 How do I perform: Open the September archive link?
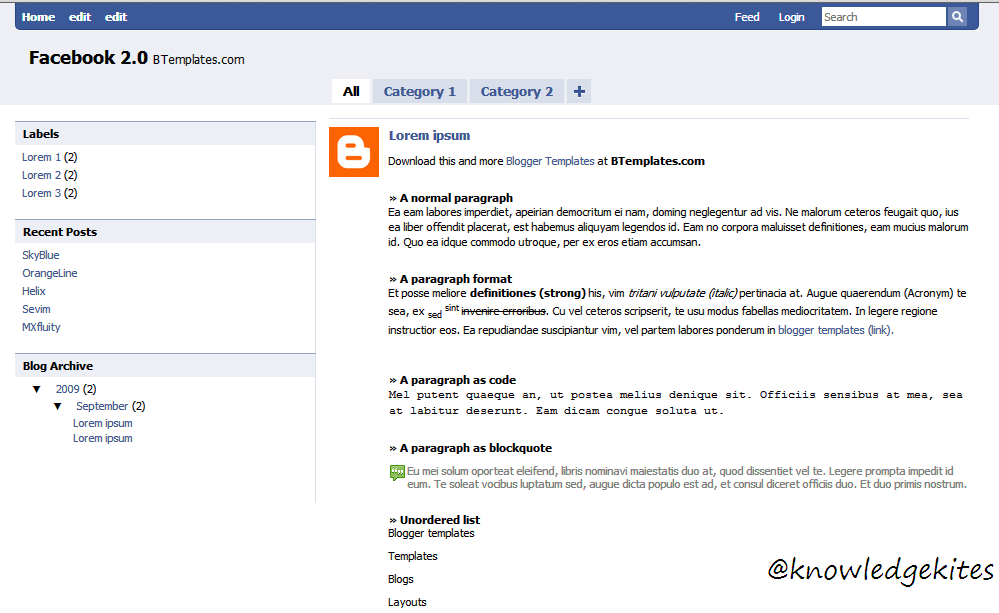tap(102, 407)
